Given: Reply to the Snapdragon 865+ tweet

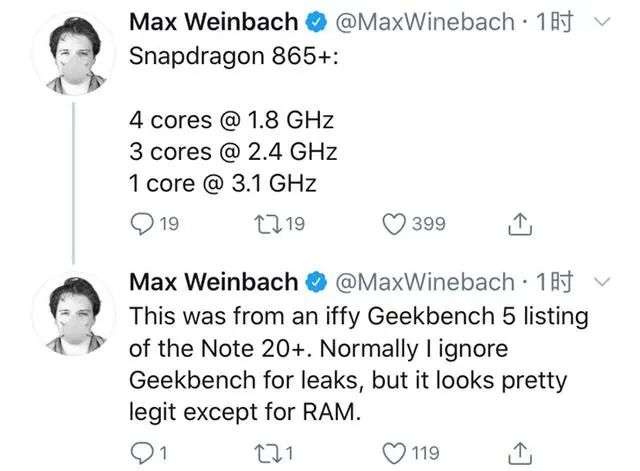Looking at the screenshot, I should (x=141, y=225).
